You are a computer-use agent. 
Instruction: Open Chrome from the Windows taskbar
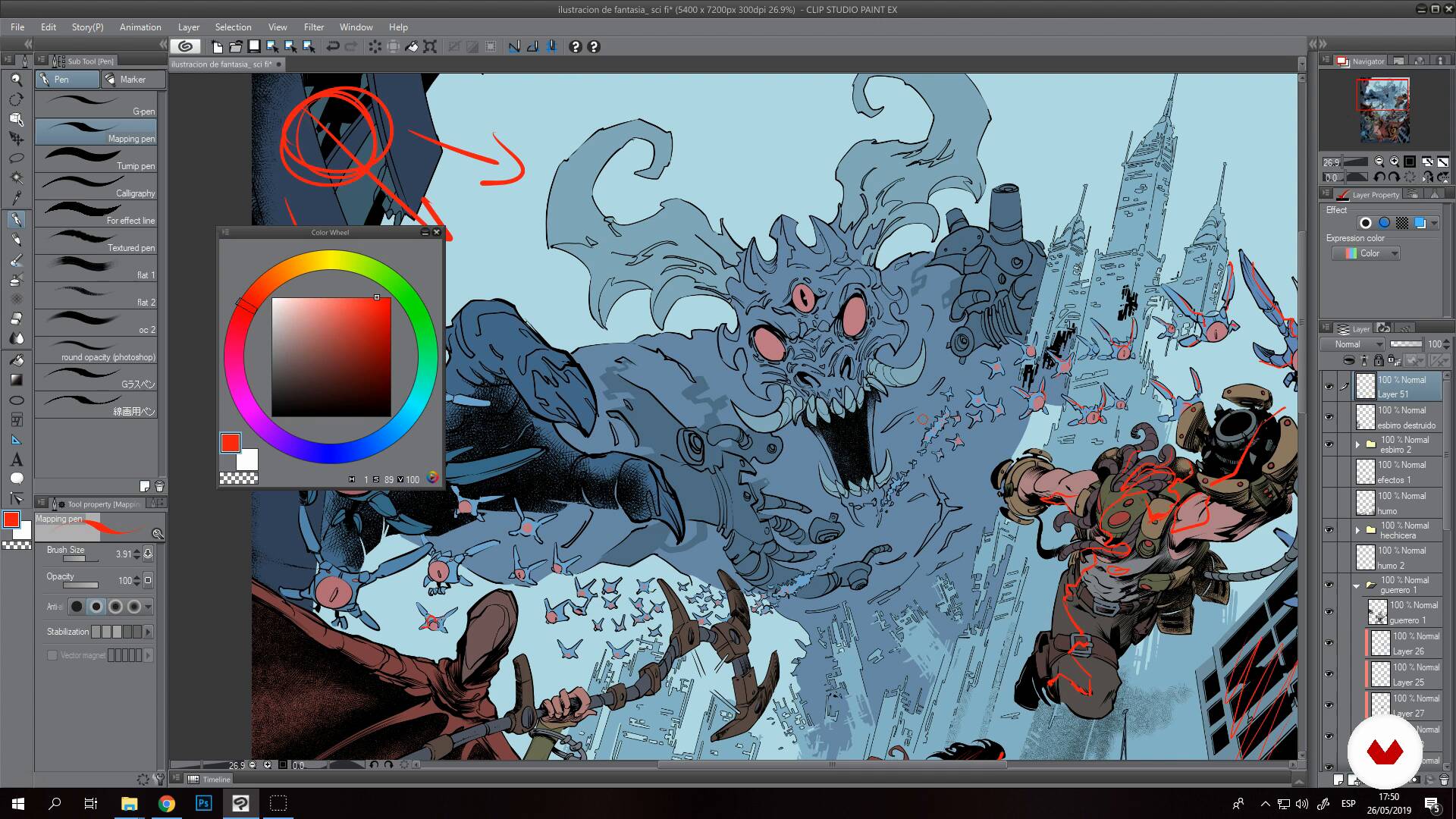[167, 804]
